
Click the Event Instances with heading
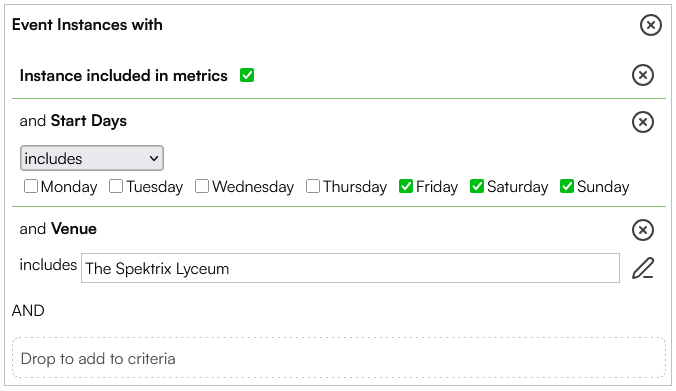87,25
